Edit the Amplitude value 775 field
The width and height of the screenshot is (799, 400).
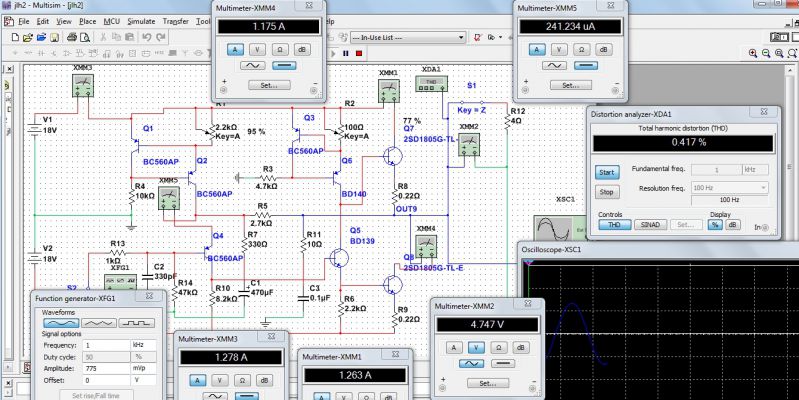[105, 368]
